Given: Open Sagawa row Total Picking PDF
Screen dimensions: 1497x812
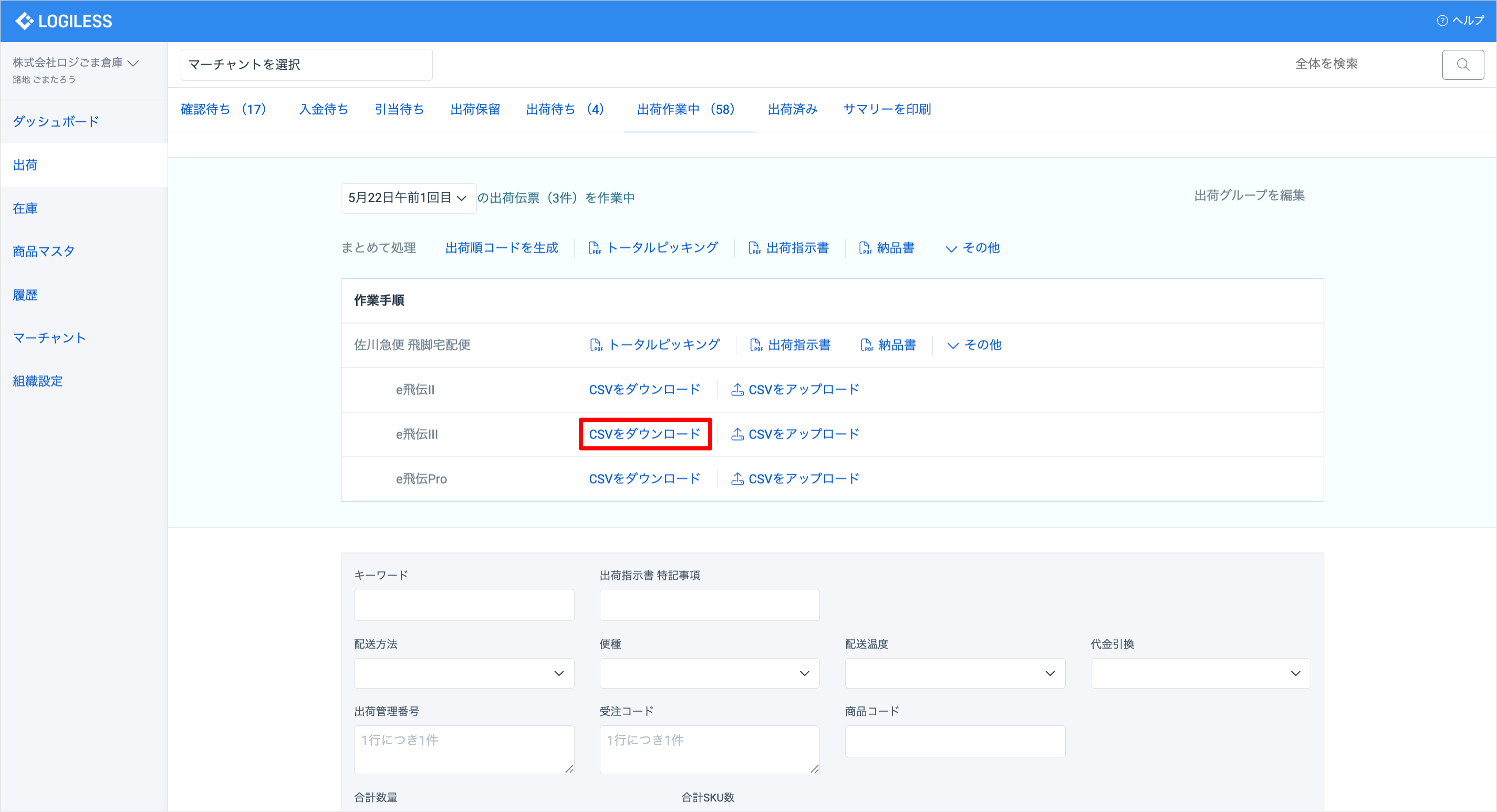Looking at the screenshot, I should tap(655, 345).
